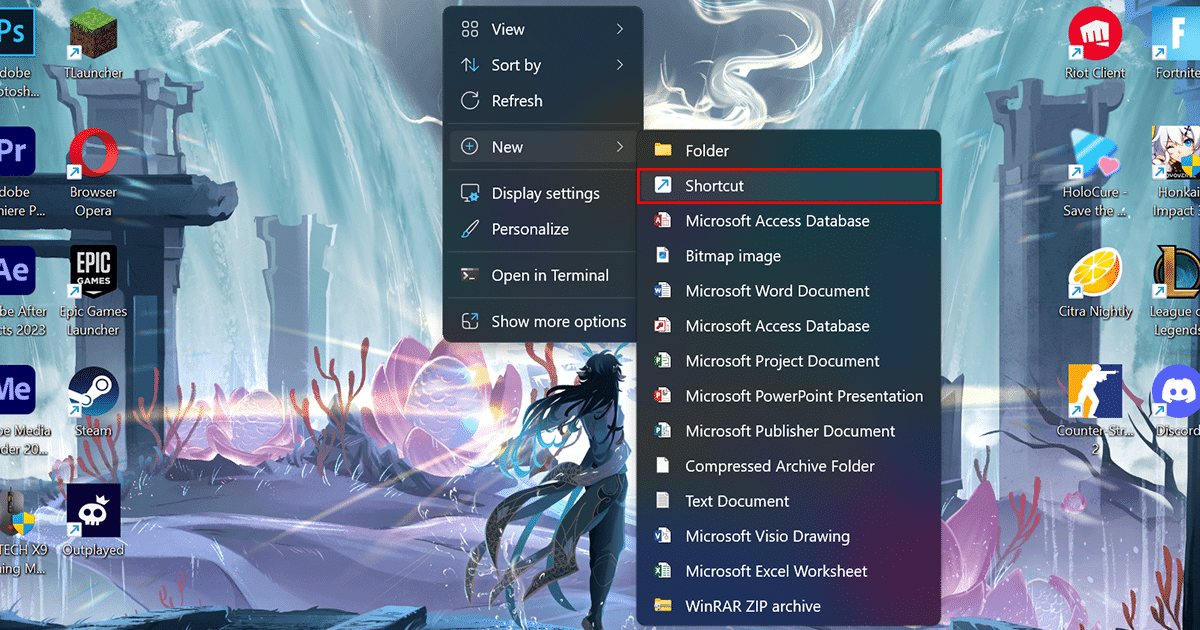Select Open in Terminal
Screen dimensions: 1200x630
(543, 275)
